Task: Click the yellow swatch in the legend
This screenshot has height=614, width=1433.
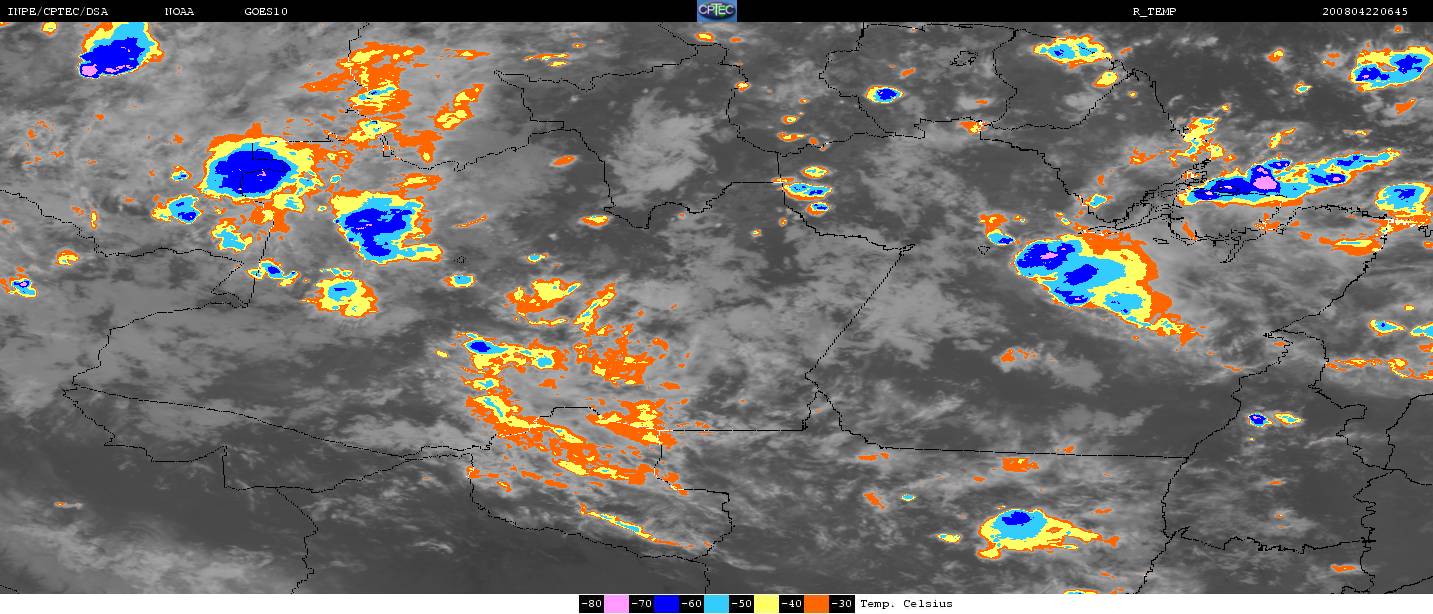Action: pyautogui.click(x=767, y=604)
